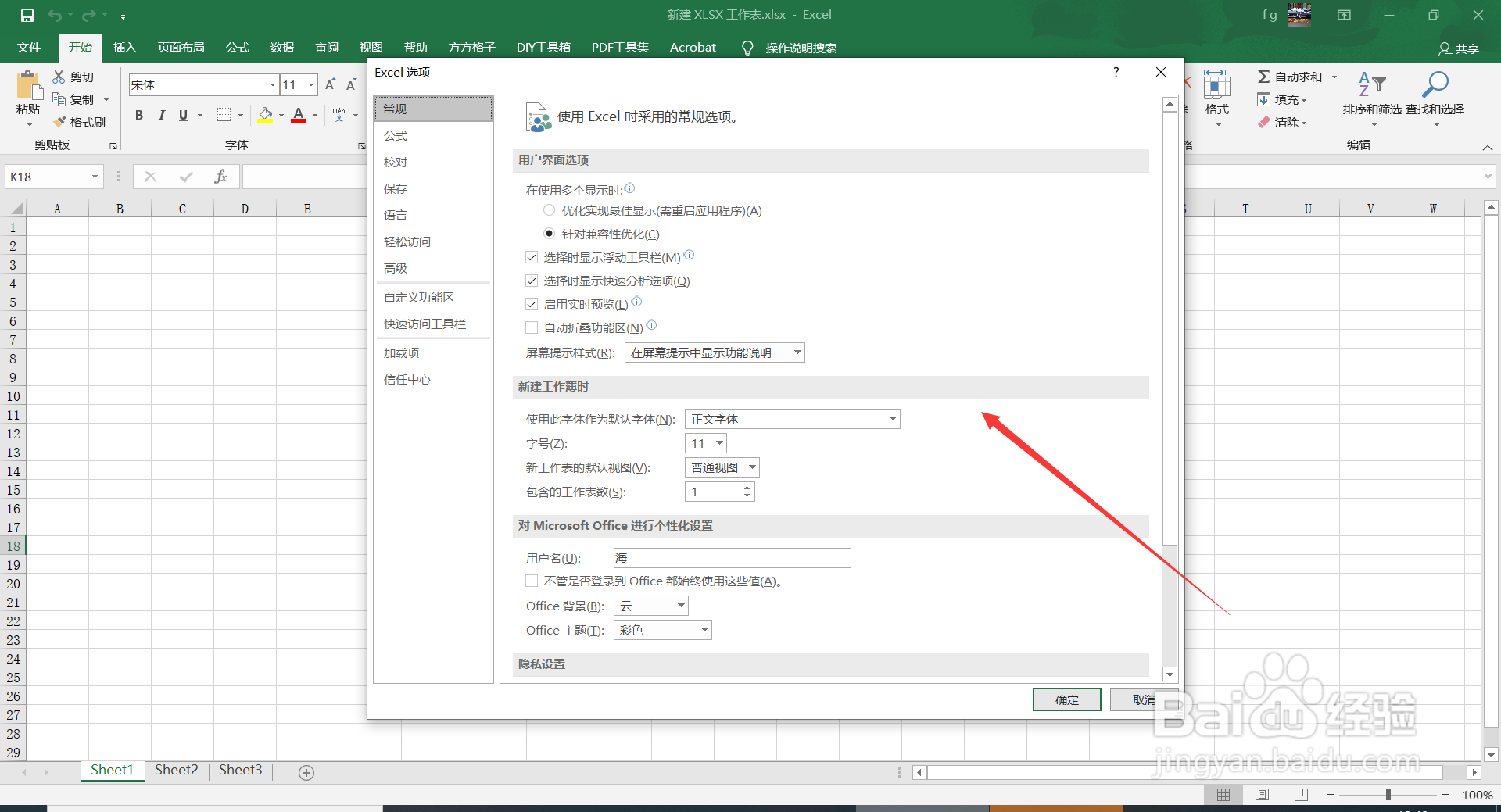Switch to Page Break Preview icon
The height and width of the screenshot is (812, 1501).
(1301, 795)
